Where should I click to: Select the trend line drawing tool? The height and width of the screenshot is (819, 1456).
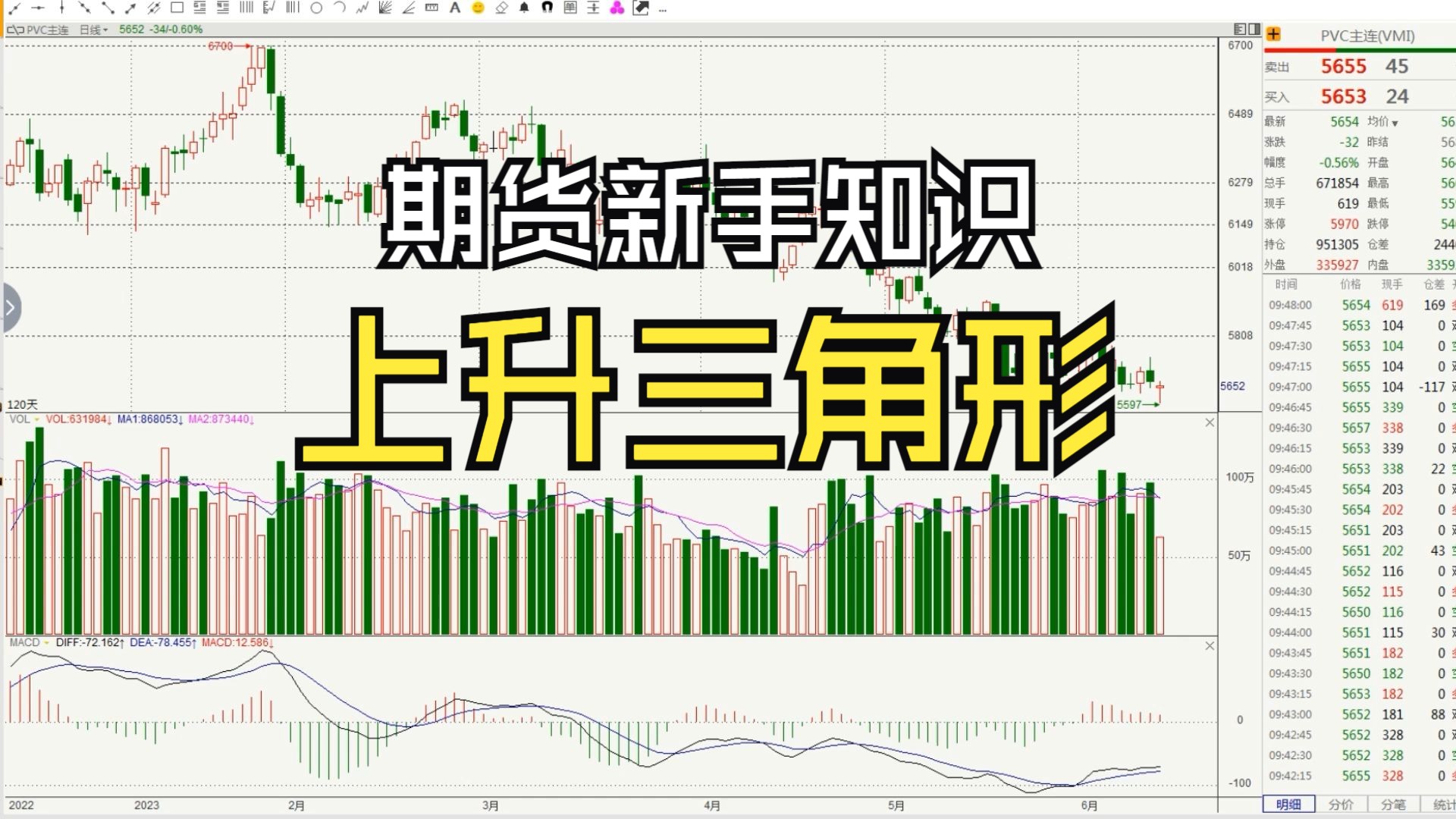coord(14,8)
